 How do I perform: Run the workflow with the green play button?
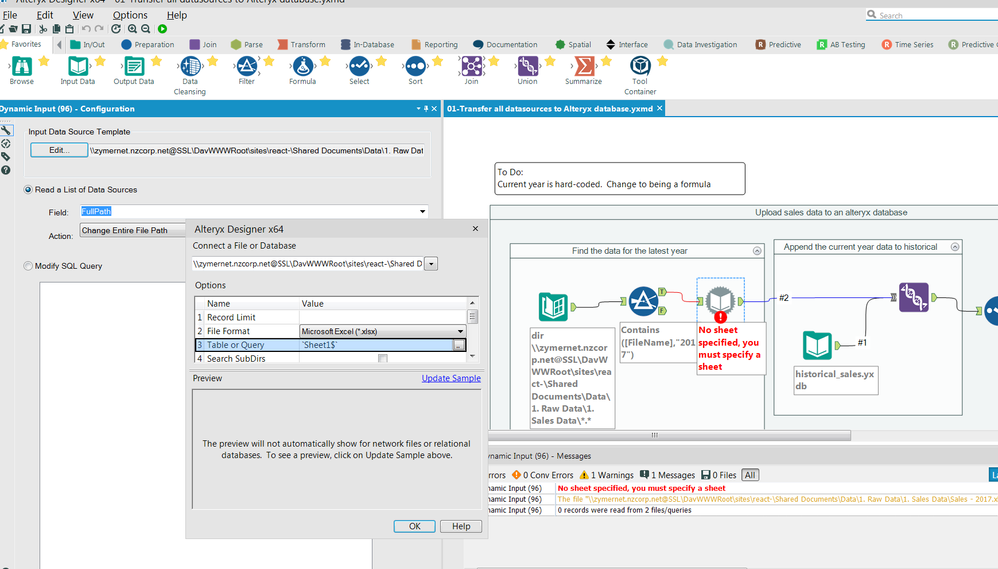click(x=162, y=29)
